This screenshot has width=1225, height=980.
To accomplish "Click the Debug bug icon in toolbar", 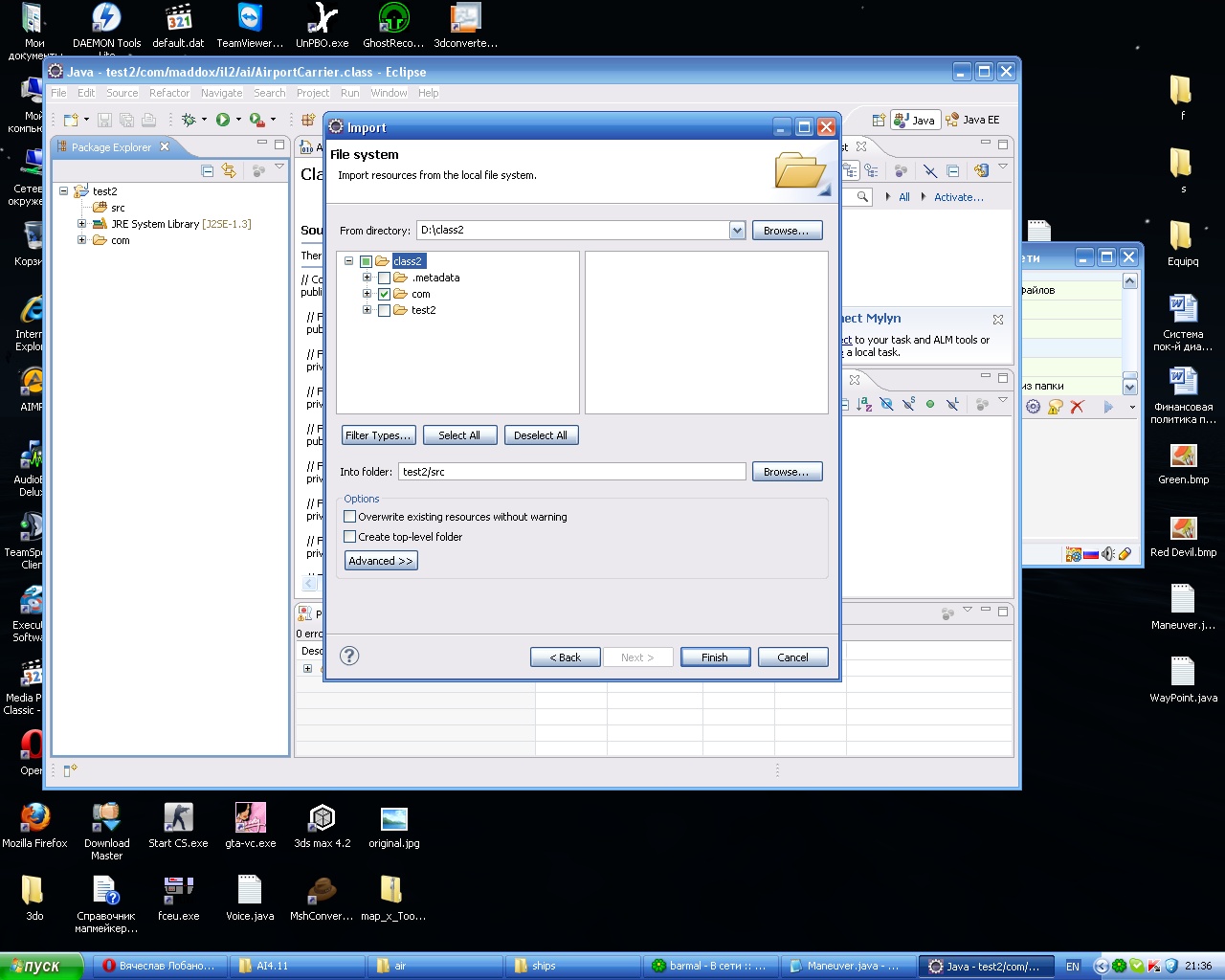I will [189, 120].
